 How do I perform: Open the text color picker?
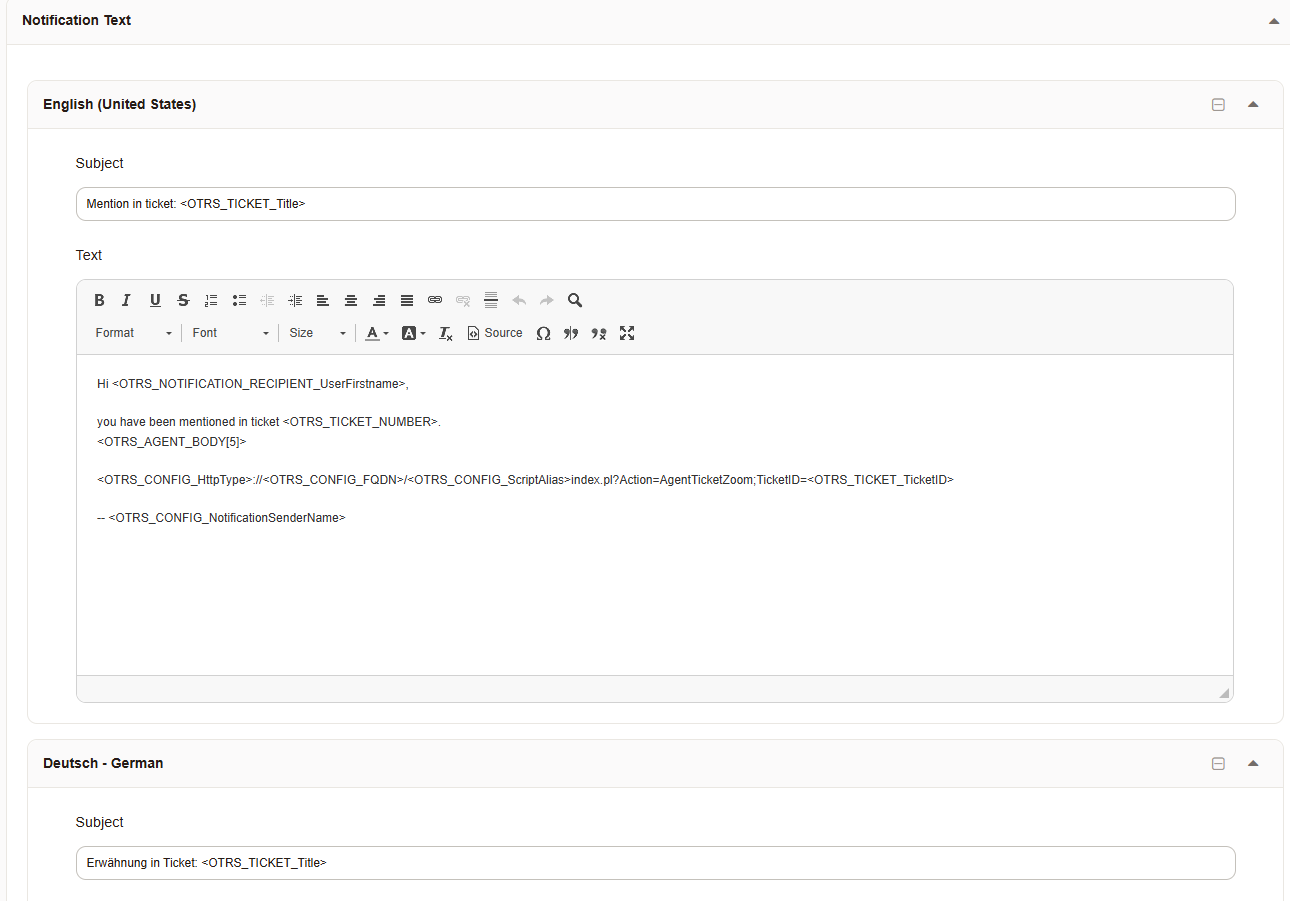376,333
